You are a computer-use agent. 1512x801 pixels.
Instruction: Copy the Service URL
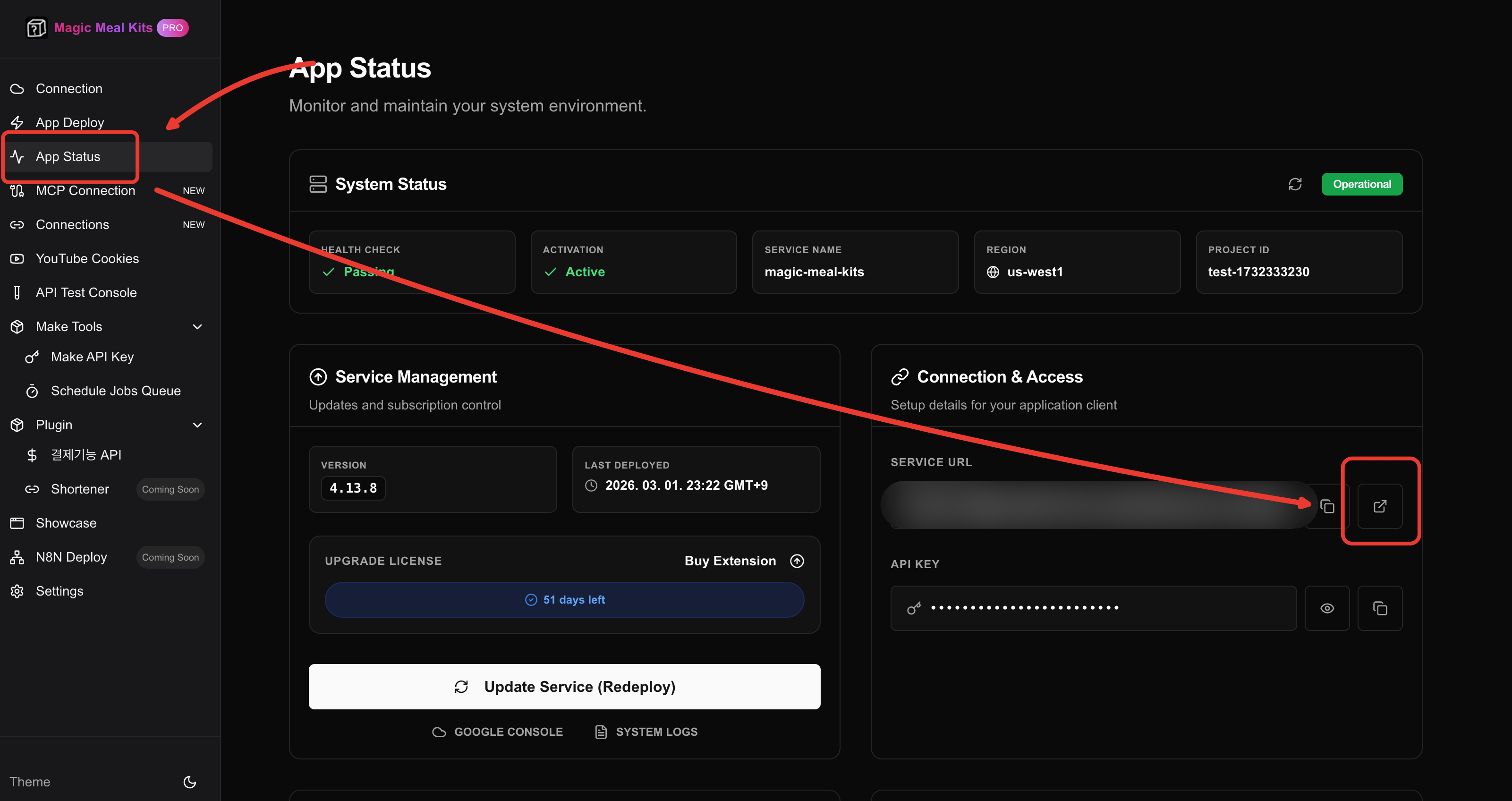1327,506
